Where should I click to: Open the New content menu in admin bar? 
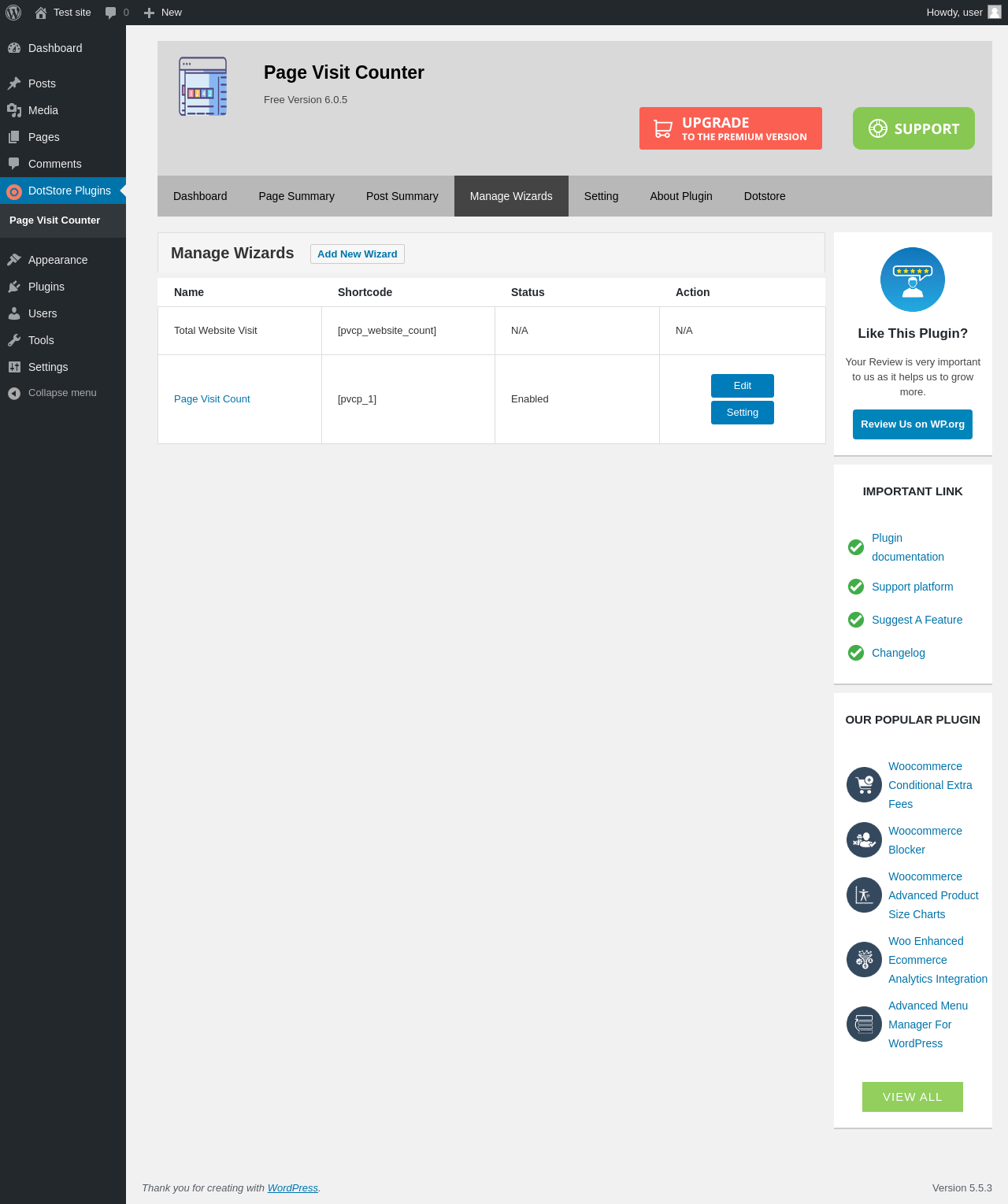pyautogui.click(x=163, y=13)
